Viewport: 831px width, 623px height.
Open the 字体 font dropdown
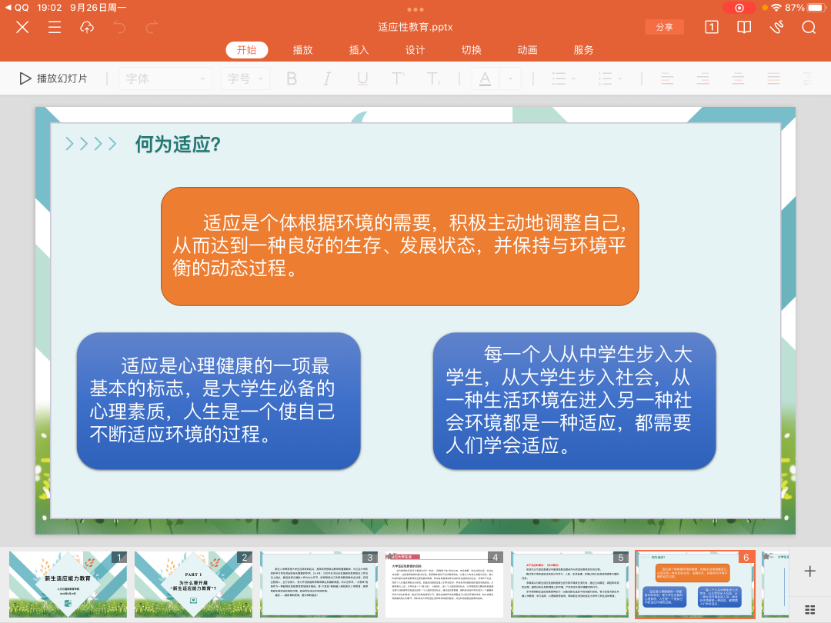tap(165, 78)
